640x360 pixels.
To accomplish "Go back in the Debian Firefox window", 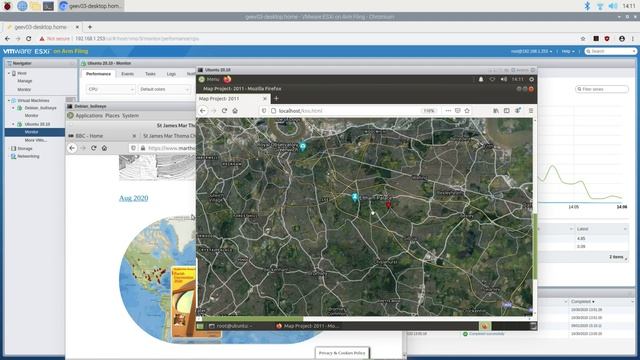I will pyautogui.click(x=72, y=148).
